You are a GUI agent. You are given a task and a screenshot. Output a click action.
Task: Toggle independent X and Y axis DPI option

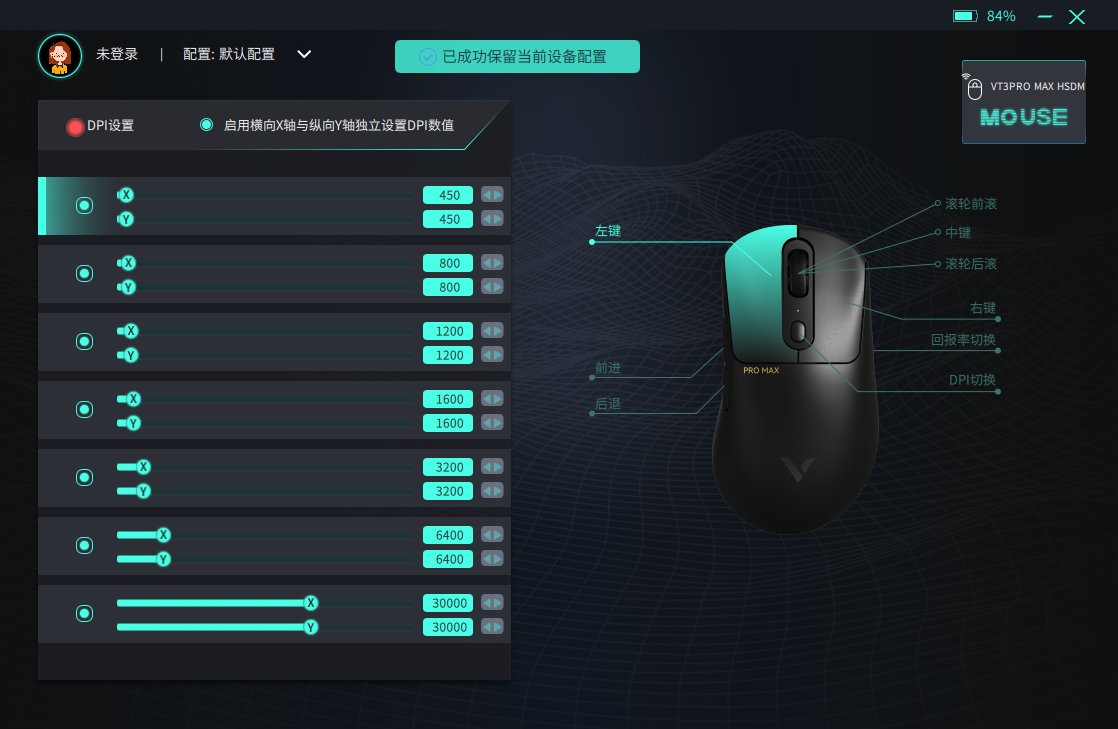pyautogui.click(x=206, y=125)
